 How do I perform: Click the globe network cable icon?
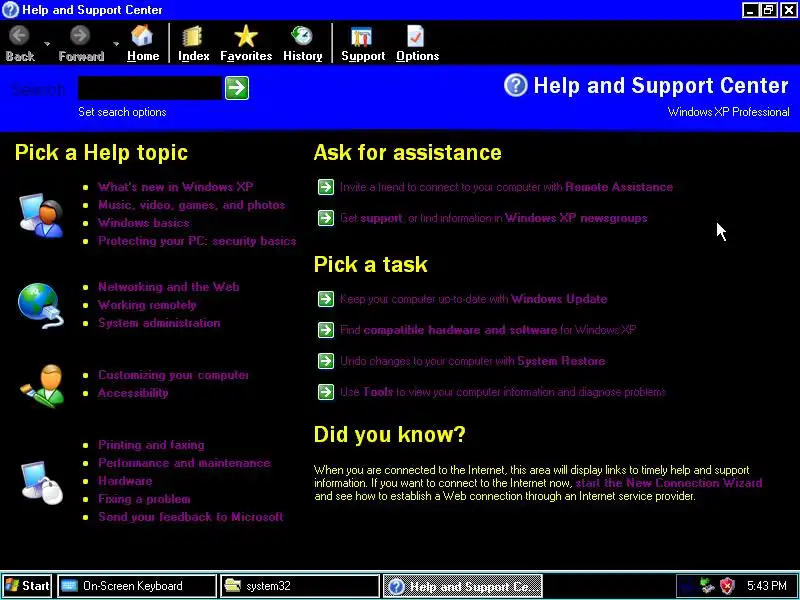41,305
